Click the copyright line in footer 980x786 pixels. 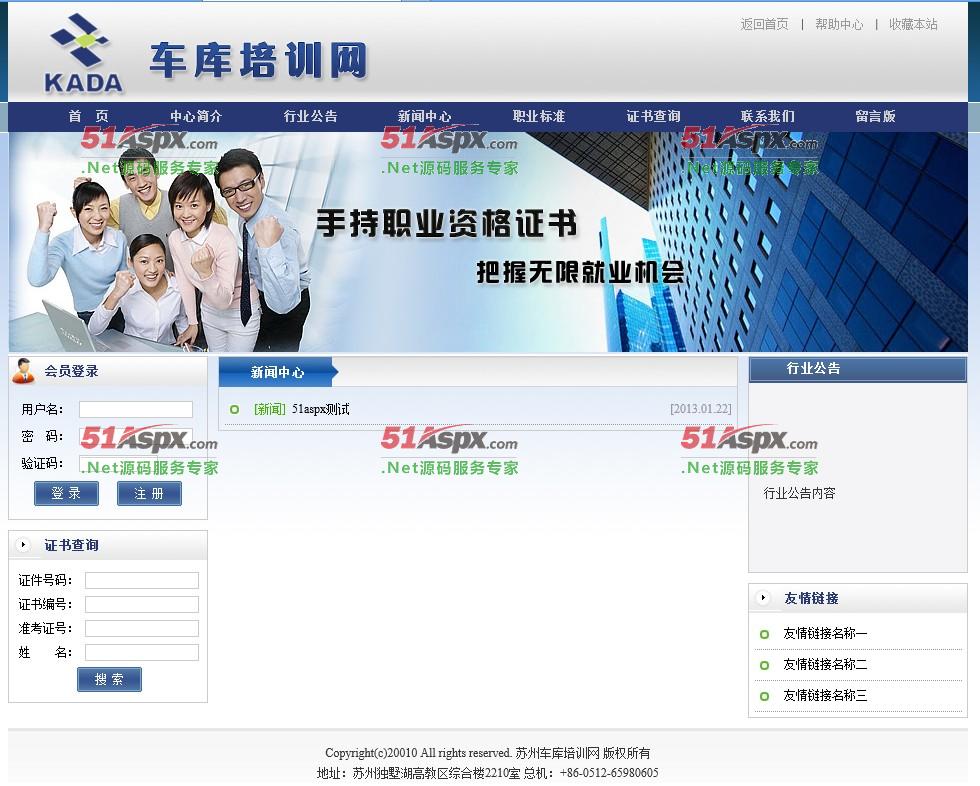(x=488, y=753)
